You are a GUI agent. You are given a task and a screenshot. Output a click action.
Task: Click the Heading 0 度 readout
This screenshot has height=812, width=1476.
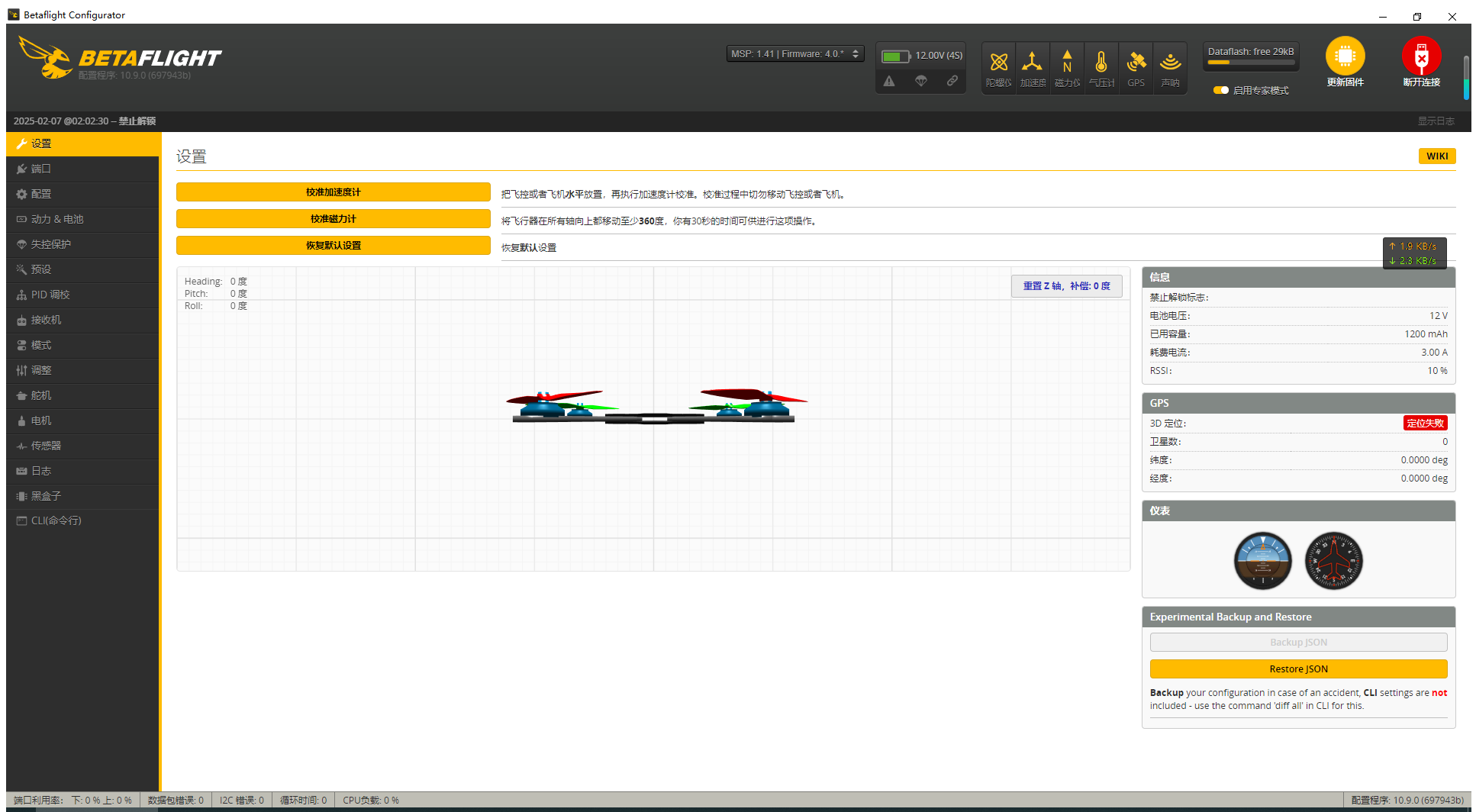coord(239,282)
